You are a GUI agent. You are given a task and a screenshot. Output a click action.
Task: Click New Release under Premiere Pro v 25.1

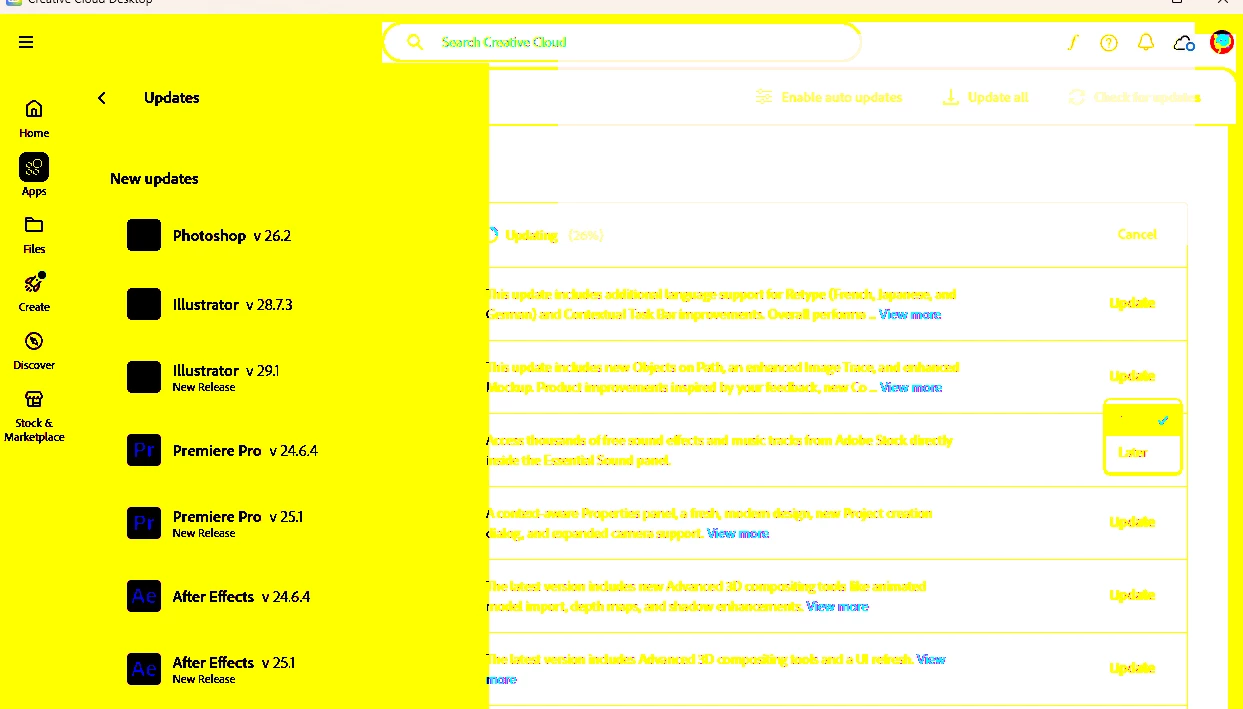204,533
